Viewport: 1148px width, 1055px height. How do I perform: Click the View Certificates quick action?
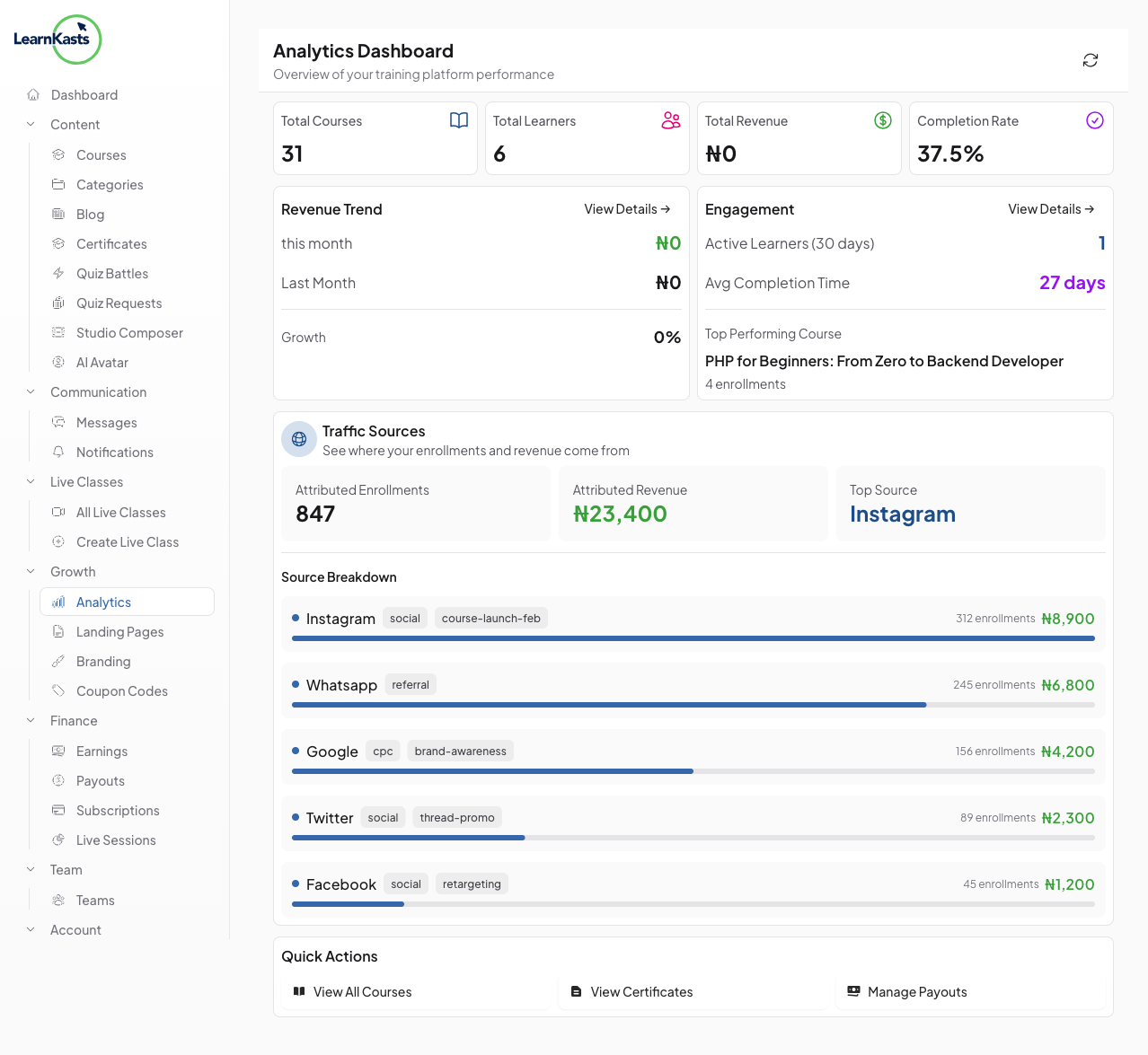(641, 992)
